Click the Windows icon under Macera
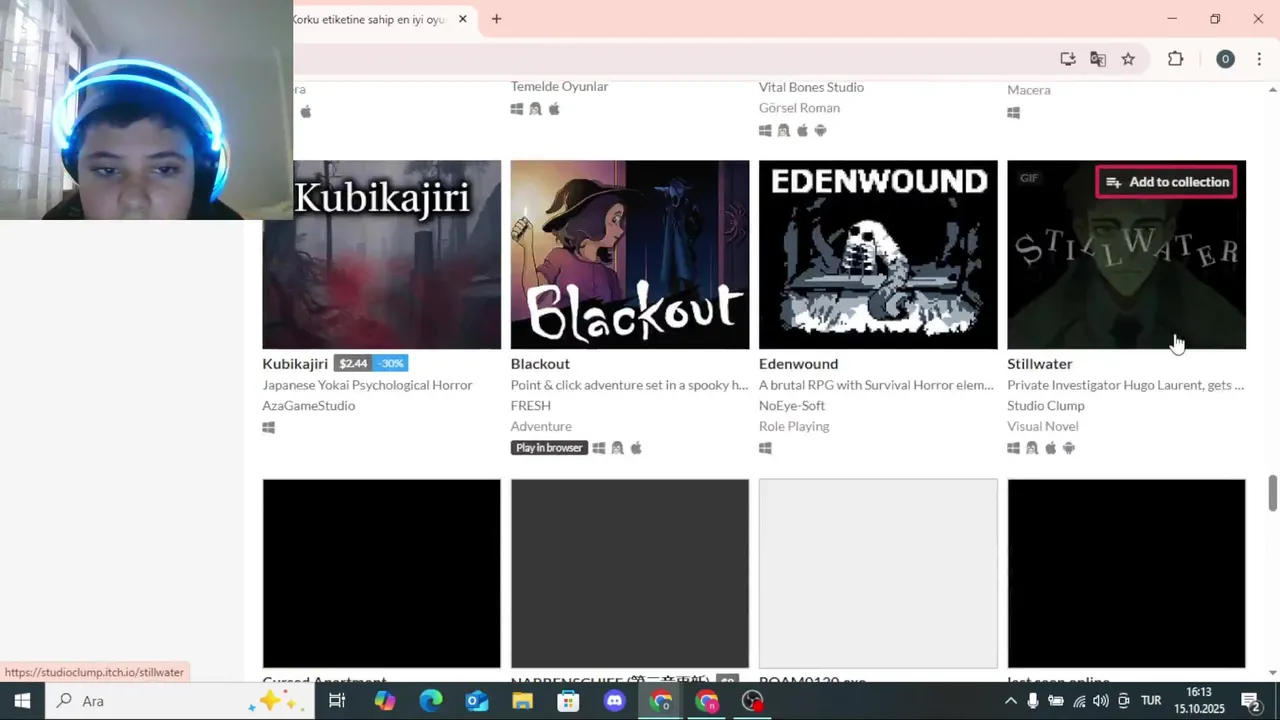The image size is (1280, 720). point(1013,113)
